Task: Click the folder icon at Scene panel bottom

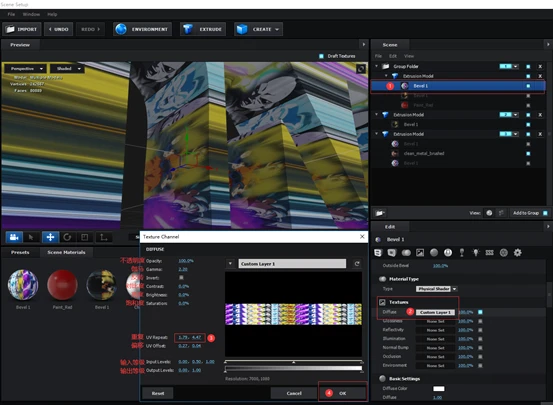Action: click(380, 213)
